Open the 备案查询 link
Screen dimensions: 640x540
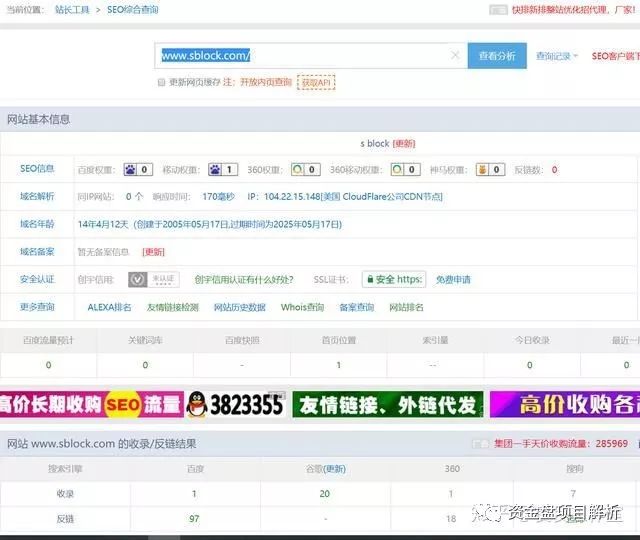[x=357, y=307]
